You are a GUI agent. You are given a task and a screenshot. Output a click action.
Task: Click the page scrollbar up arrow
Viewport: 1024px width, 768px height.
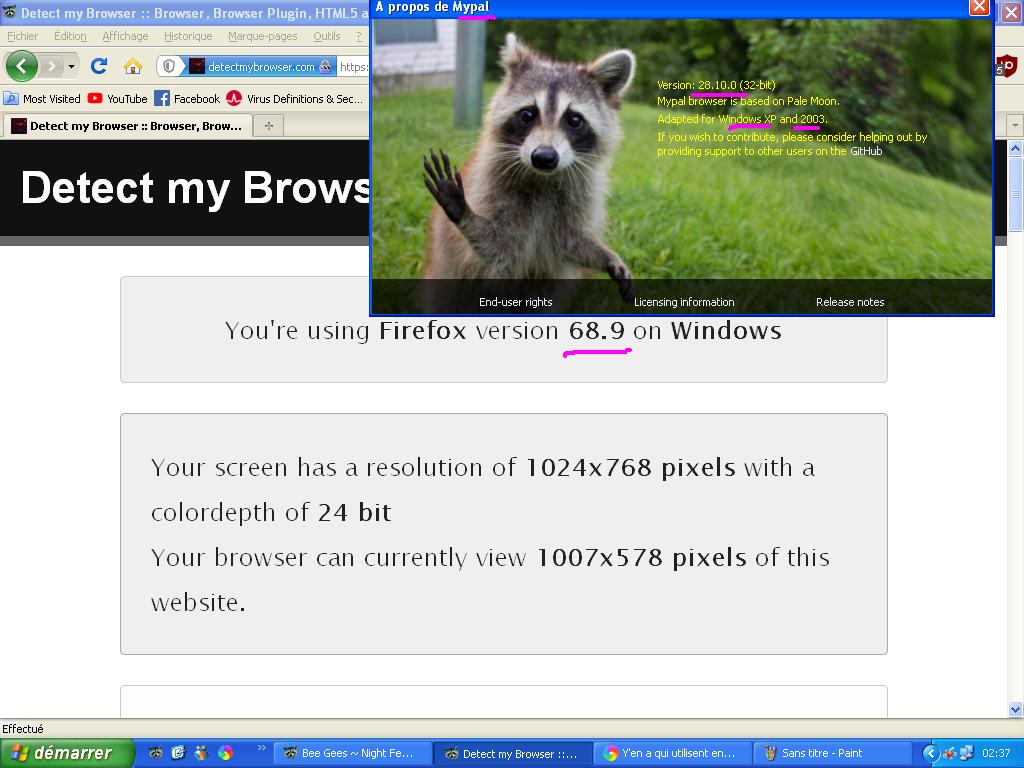point(1015,148)
